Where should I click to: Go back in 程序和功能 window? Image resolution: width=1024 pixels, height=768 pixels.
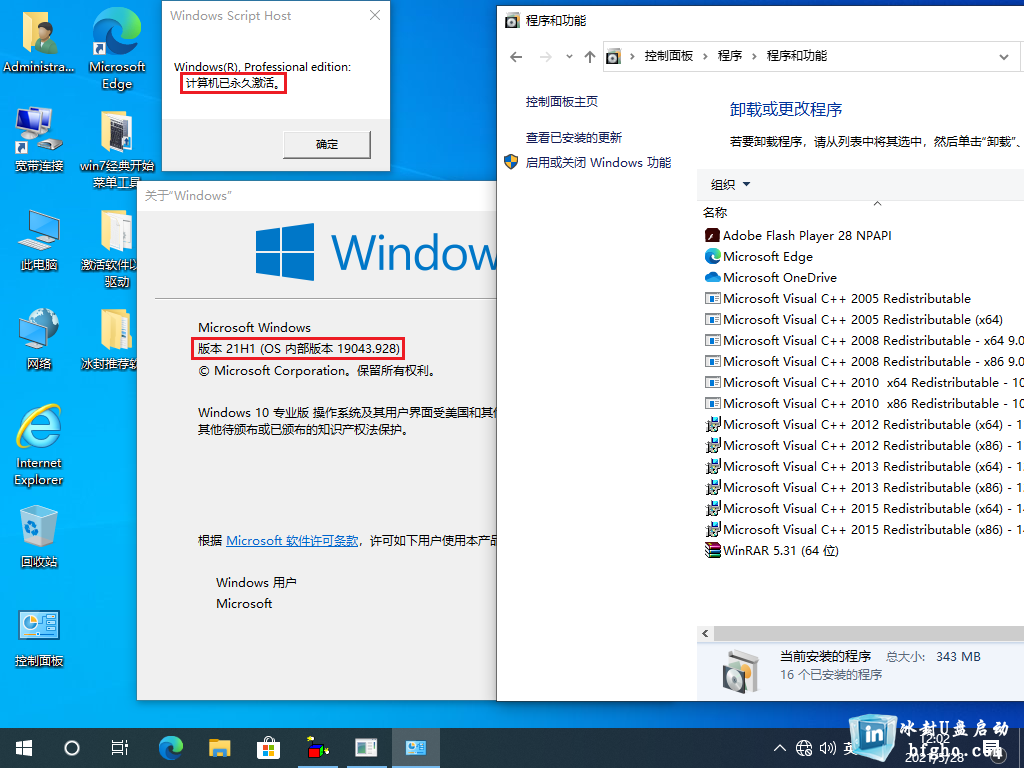pyautogui.click(x=516, y=57)
